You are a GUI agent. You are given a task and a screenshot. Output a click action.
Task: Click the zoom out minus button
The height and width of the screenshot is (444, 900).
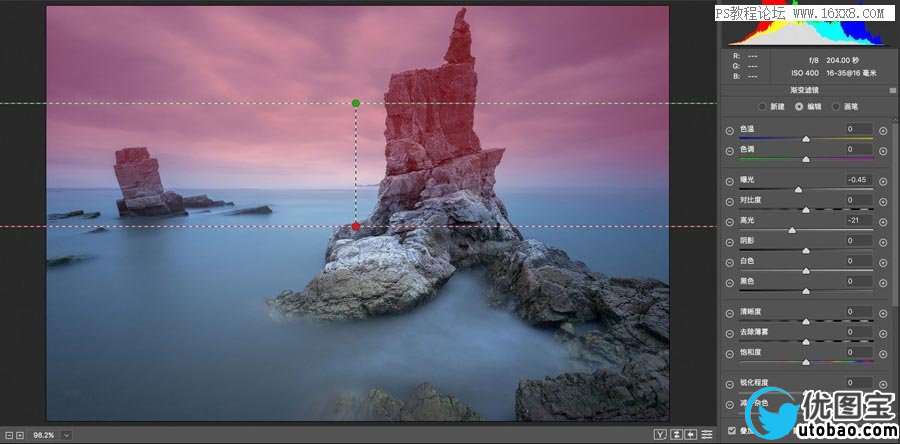(8, 435)
